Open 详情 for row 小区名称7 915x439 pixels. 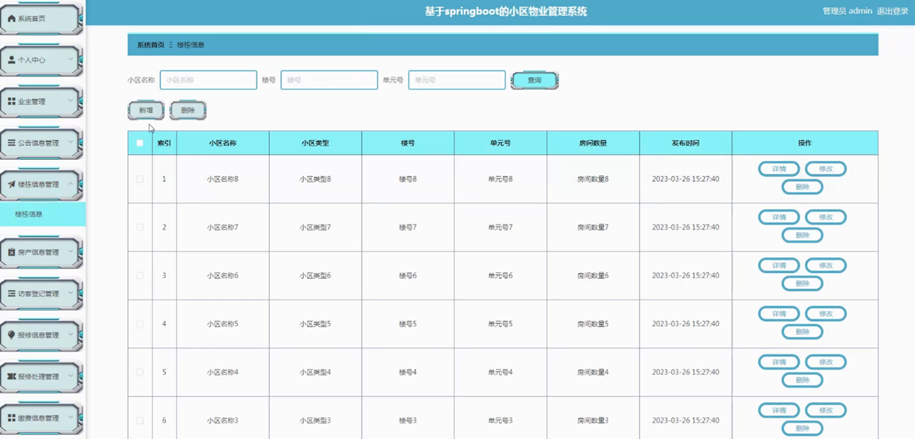(779, 217)
